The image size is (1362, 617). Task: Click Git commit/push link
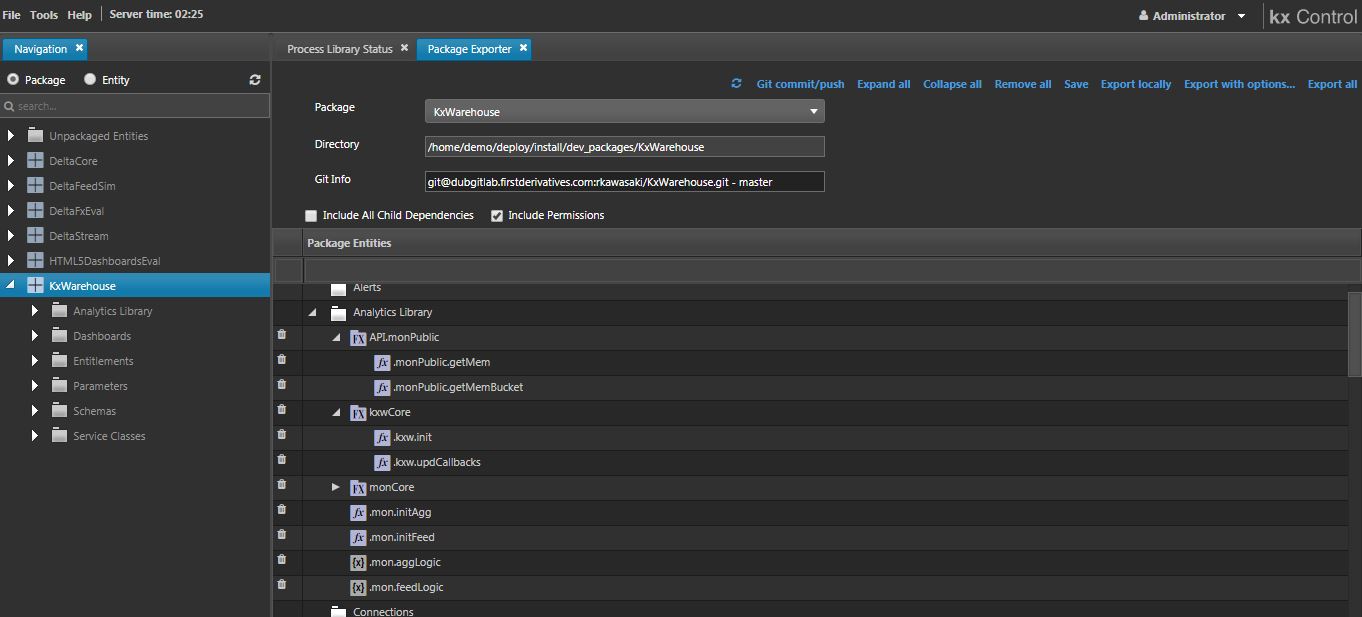[800, 84]
